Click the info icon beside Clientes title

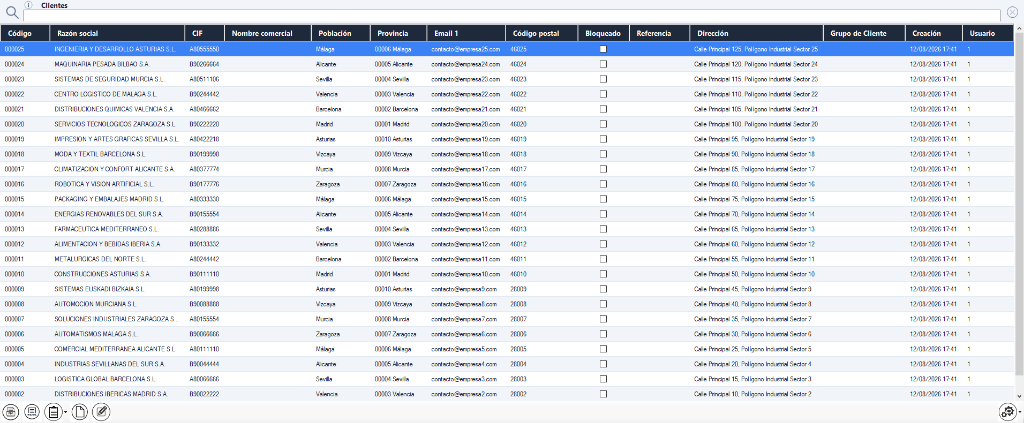click(x=28, y=5)
